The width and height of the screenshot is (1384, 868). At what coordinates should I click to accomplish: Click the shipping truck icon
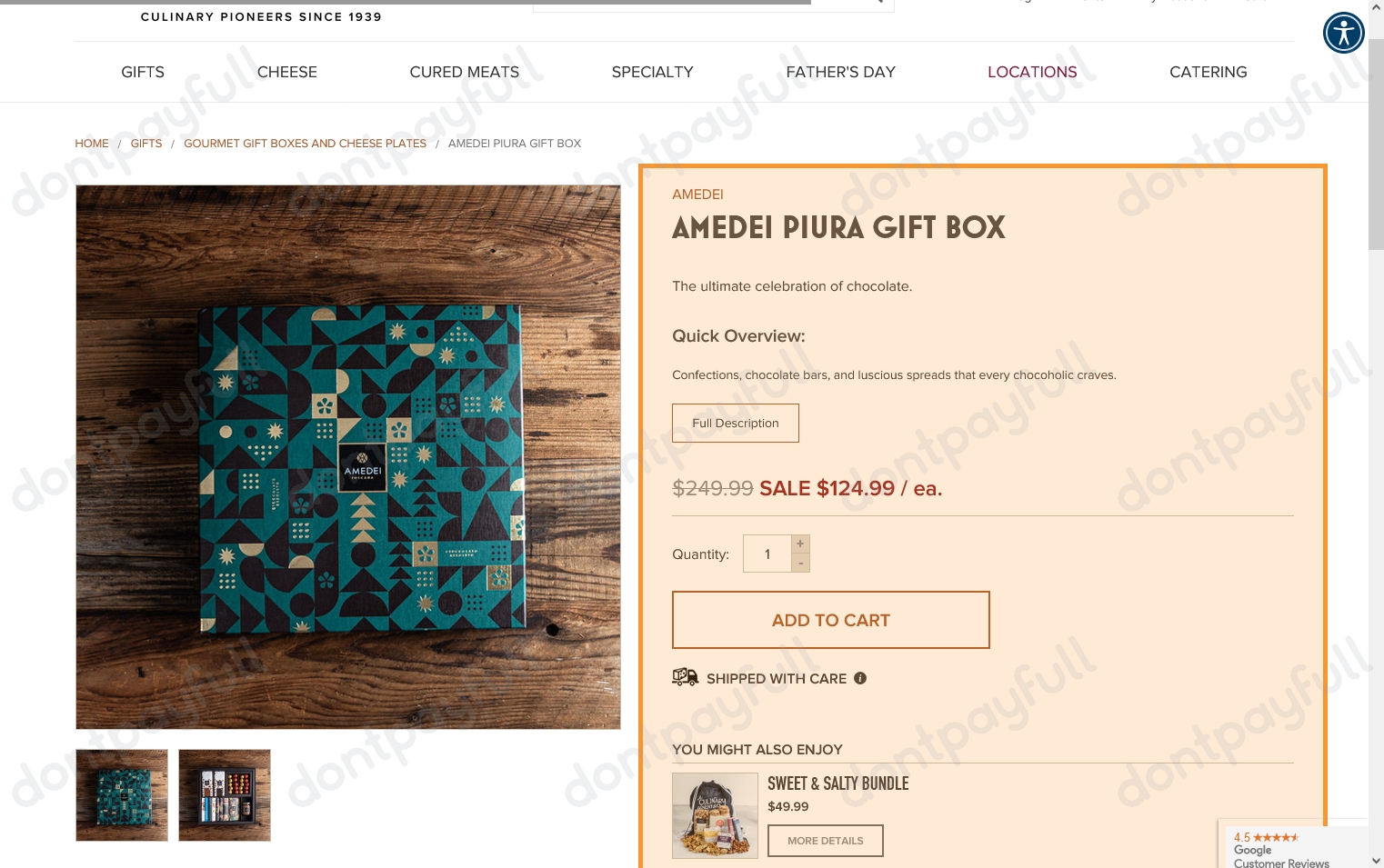coord(685,677)
